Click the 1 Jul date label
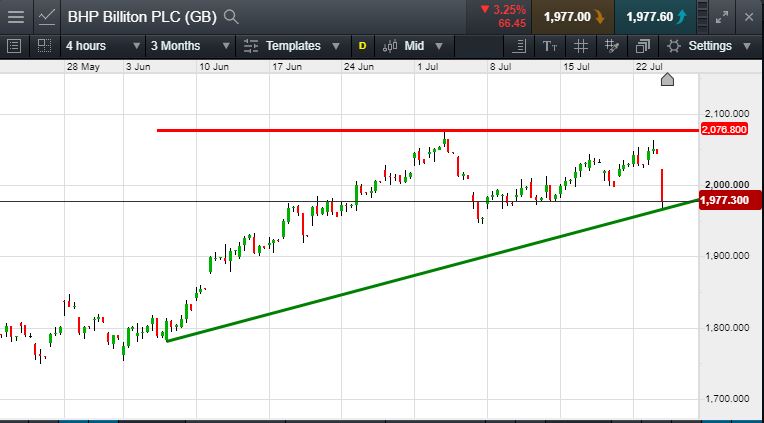 click(x=429, y=67)
